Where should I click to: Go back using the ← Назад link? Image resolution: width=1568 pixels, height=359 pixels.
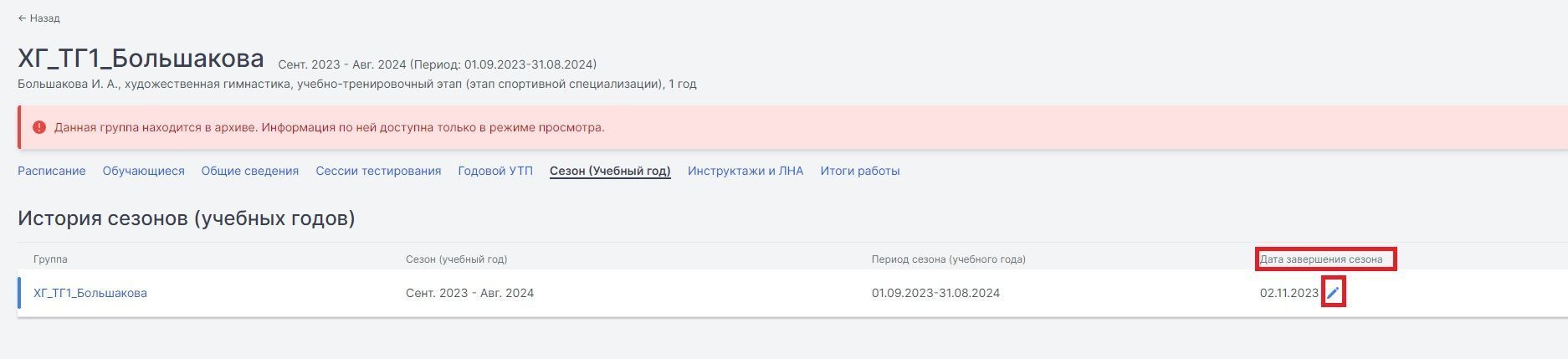tap(38, 18)
